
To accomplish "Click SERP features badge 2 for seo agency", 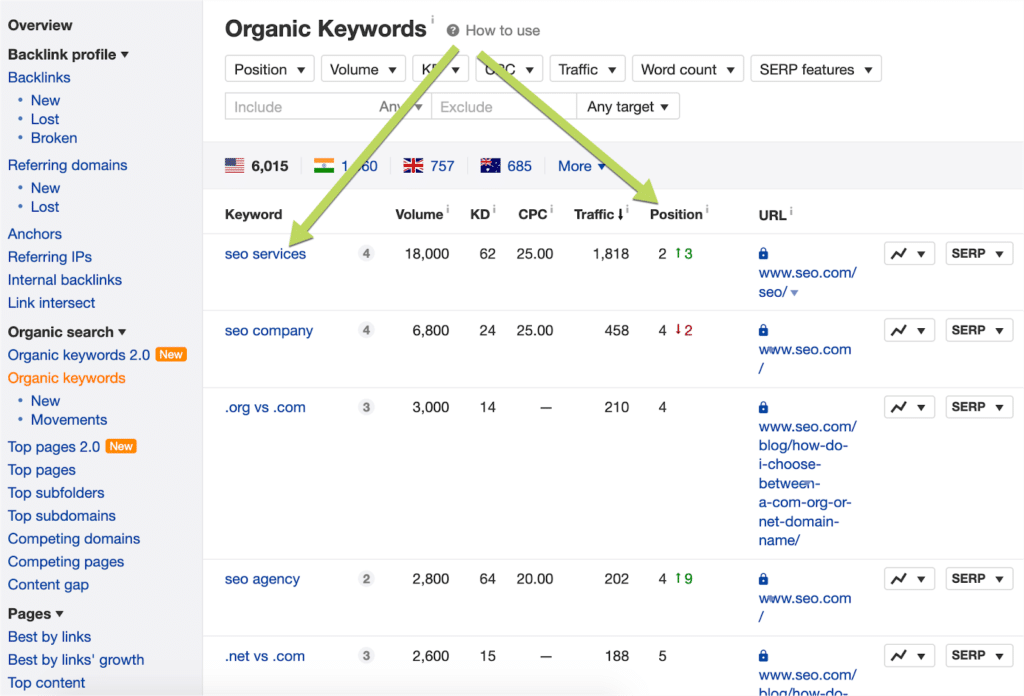I will pos(366,579).
